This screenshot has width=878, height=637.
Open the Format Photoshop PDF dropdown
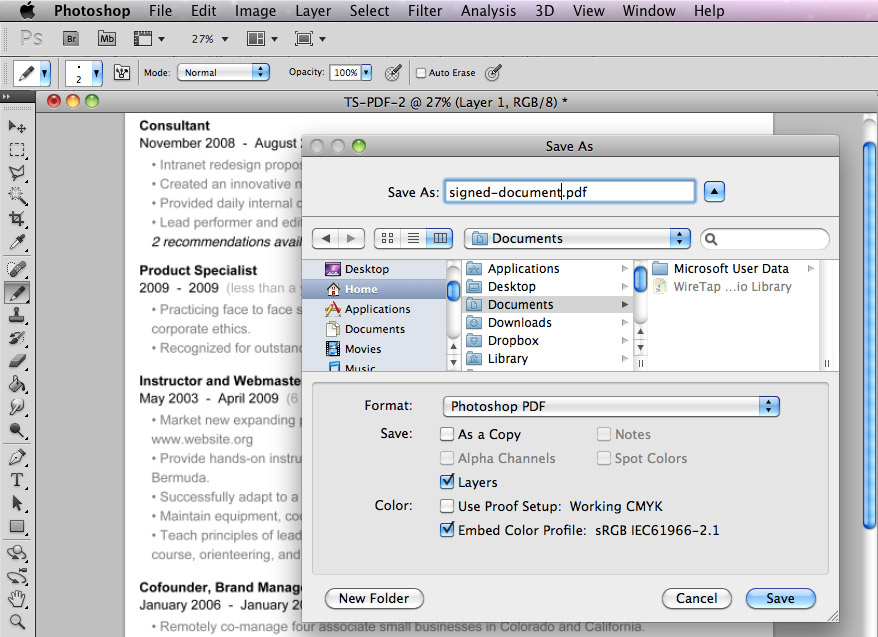[x=611, y=406]
